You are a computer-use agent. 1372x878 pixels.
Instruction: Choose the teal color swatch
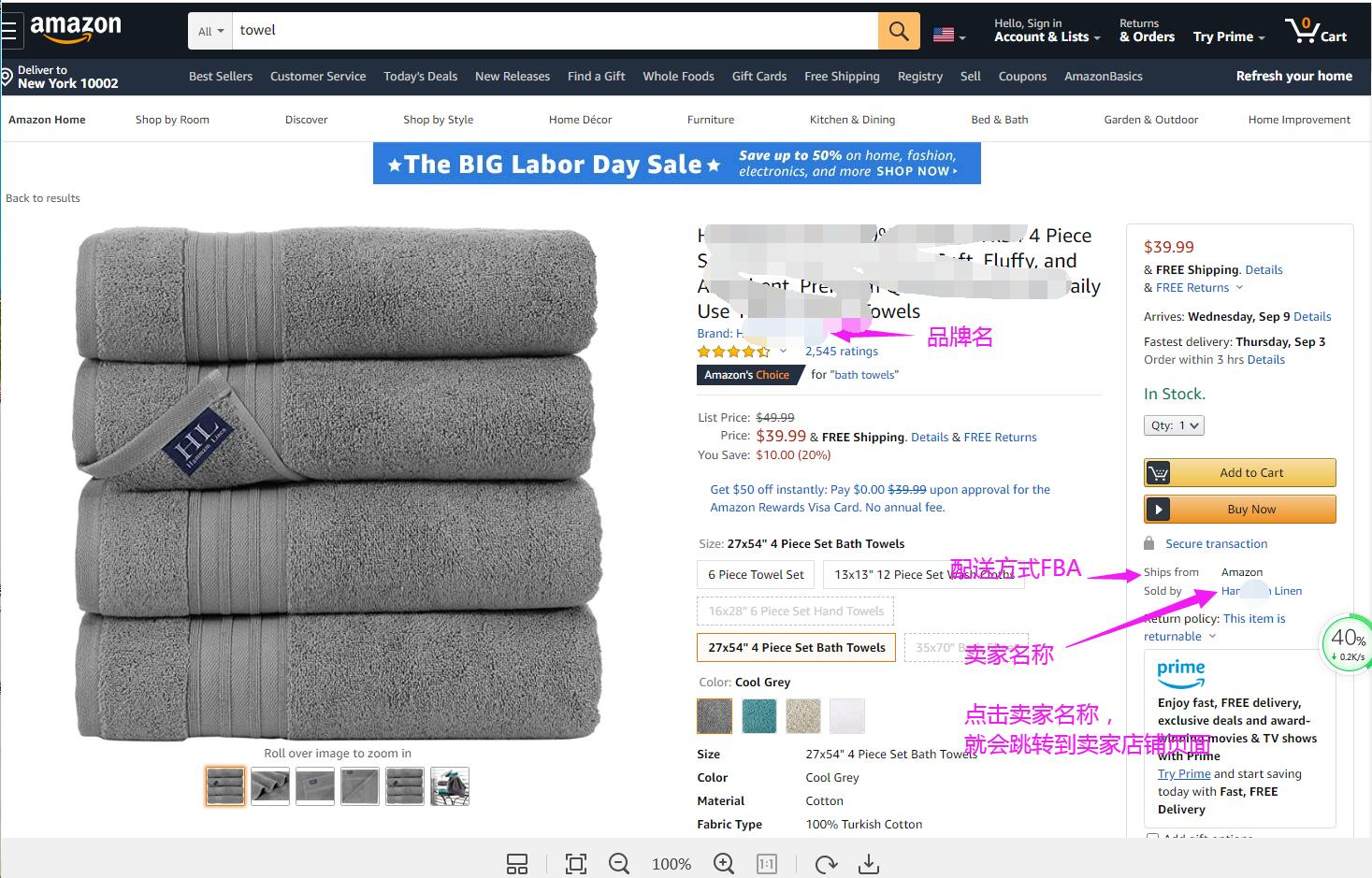759,716
